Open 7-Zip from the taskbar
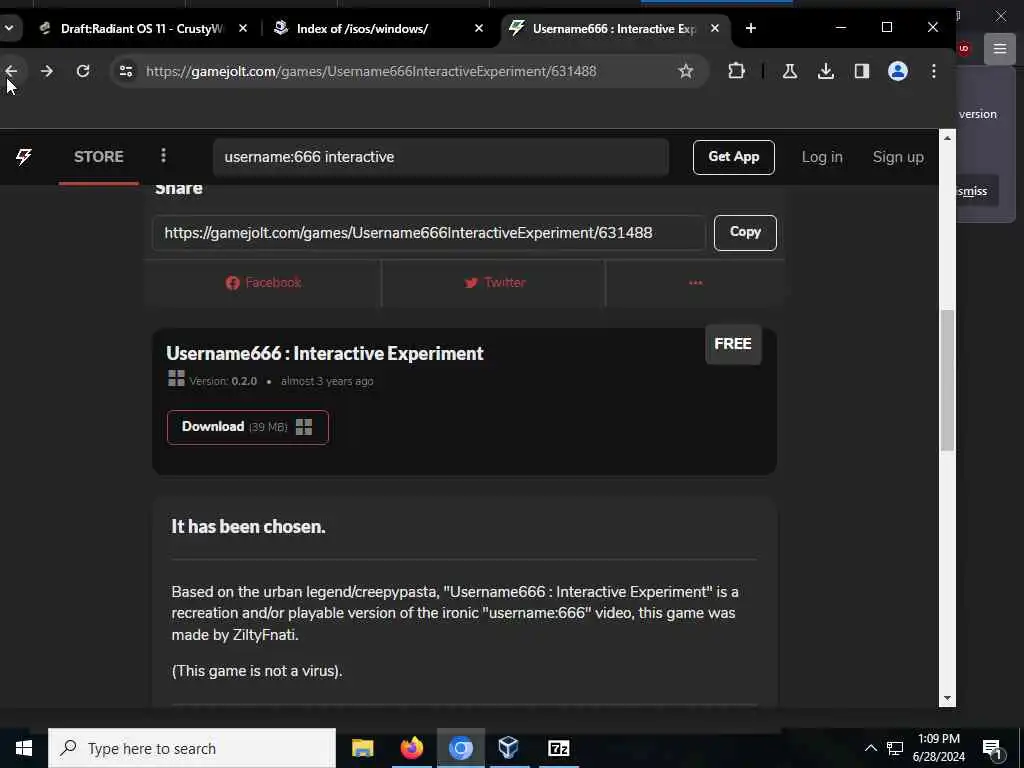Viewport: 1024px width, 768px height. click(558, 748)
